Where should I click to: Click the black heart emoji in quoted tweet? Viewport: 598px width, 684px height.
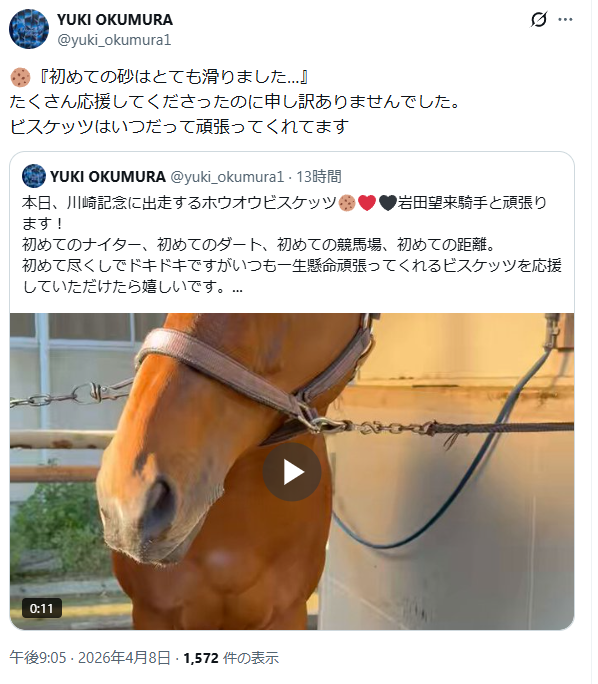coord(387,203)
